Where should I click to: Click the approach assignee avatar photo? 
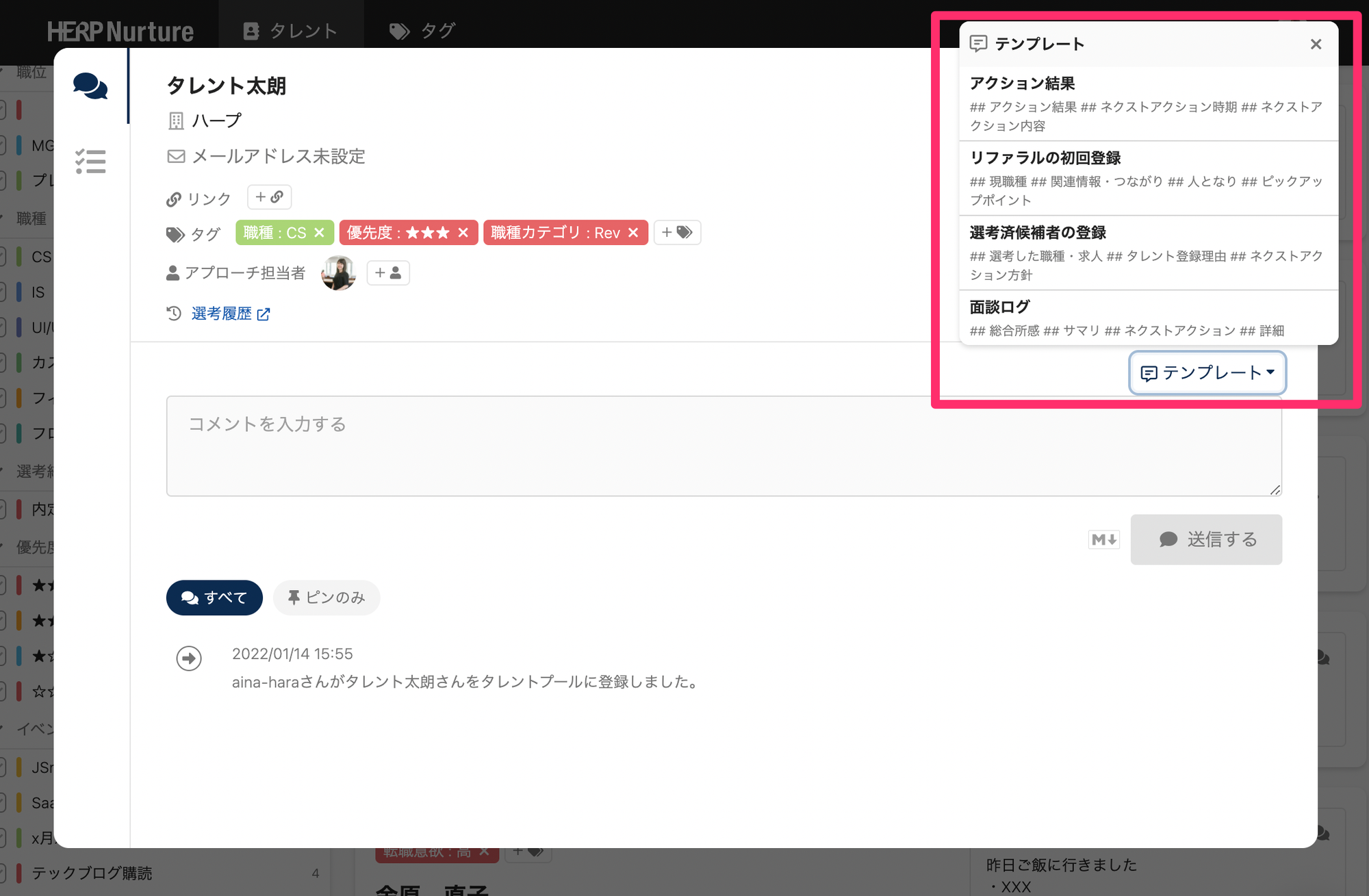tap(338, 273)
